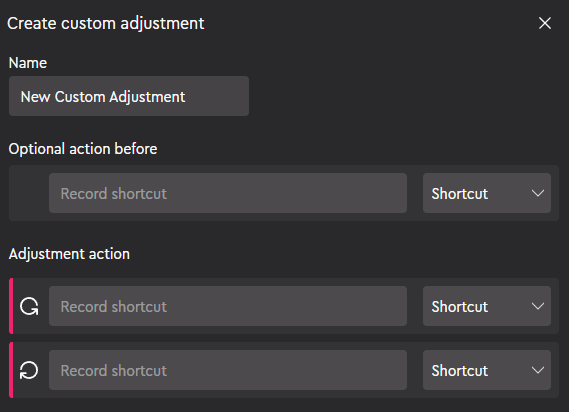Click Record shortcut beside the clockwise rotation icon

[228, 306]
